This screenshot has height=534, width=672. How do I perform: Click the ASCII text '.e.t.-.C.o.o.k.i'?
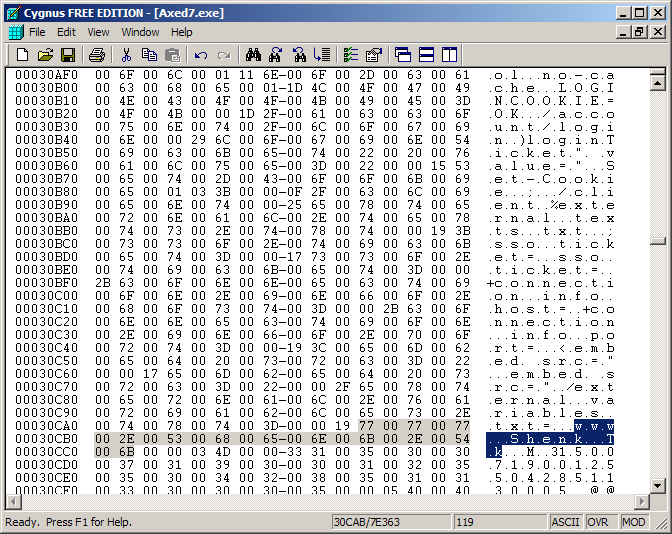point(551,179)
